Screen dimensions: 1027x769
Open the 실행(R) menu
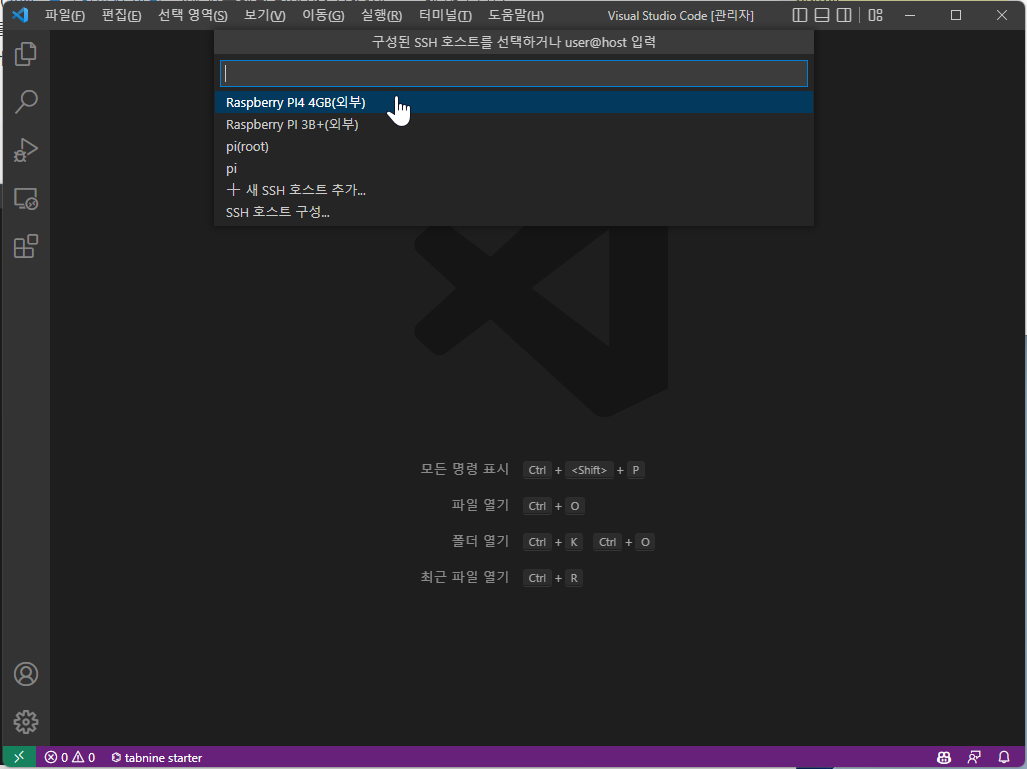coord(381,15)
